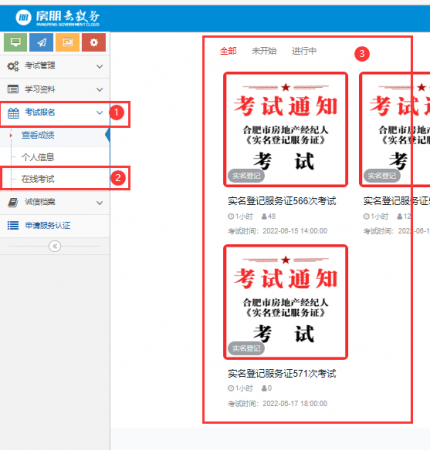Click the gears icon beside 考试管理
Viewport: 430px width, 450px height.
tap(13, 66)
